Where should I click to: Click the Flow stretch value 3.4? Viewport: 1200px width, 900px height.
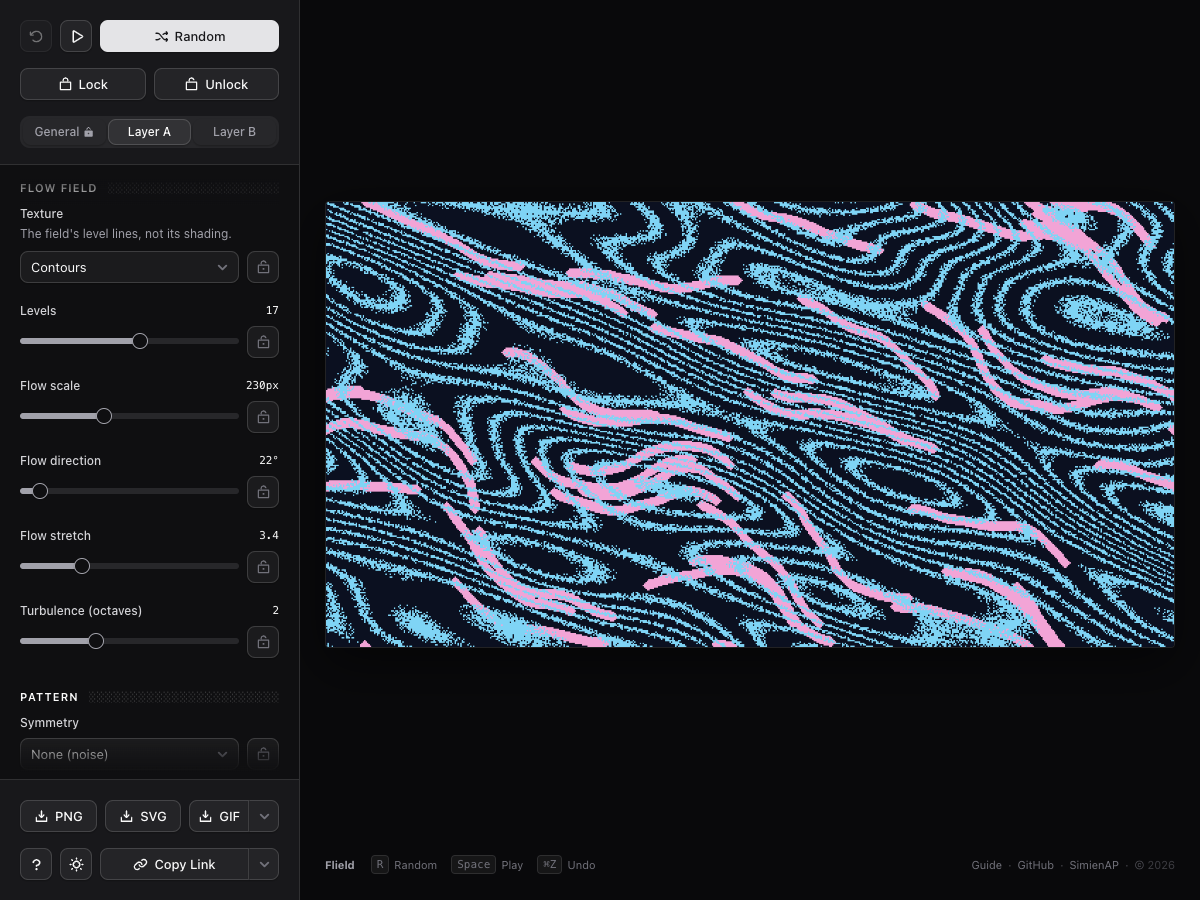click(268, 535)
